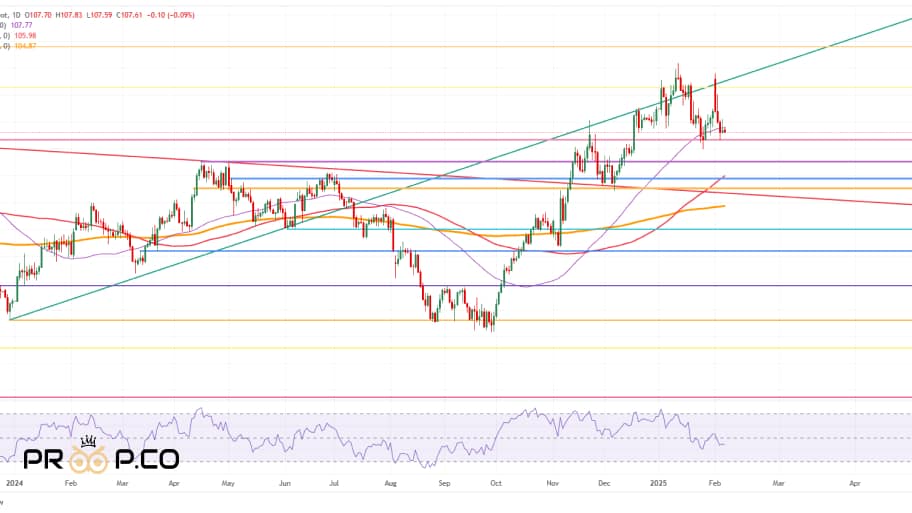Screen dimensions: 912x513
Task: Click the Nov label on time axis
Action: (551, 481)
